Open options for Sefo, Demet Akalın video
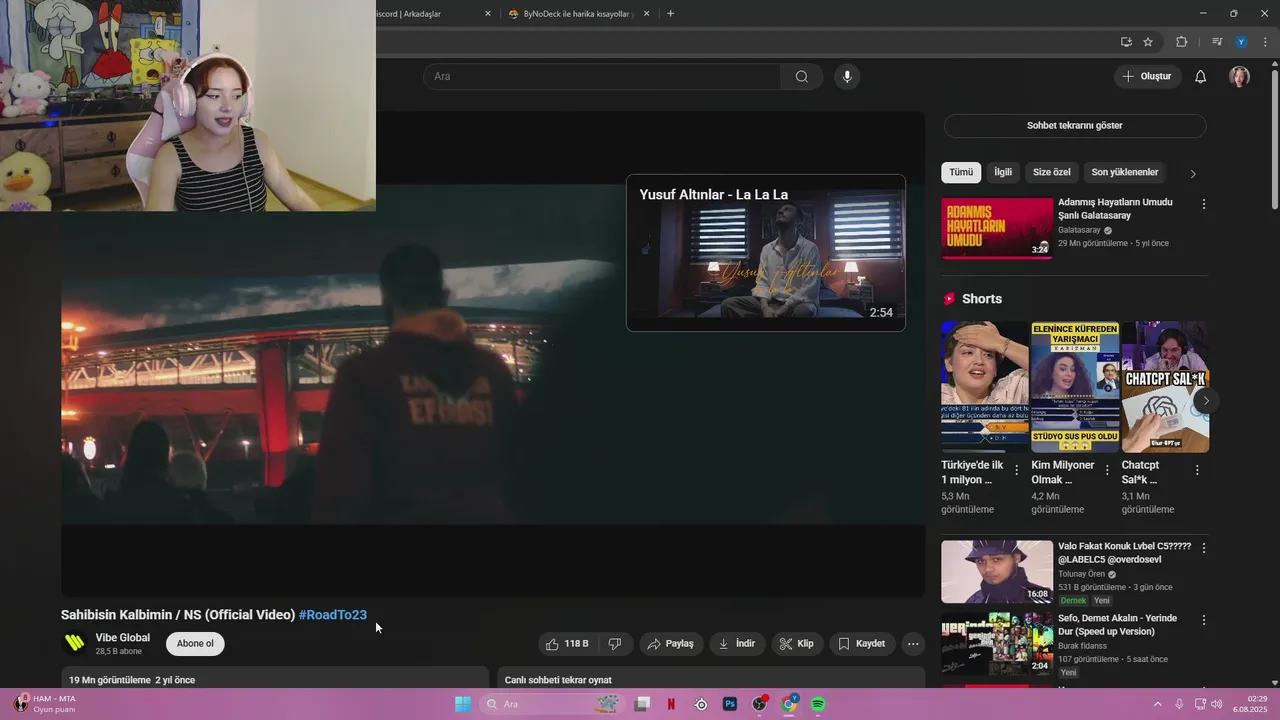The width and height of the screenshot is (1280, 720). click(1204, 620)
